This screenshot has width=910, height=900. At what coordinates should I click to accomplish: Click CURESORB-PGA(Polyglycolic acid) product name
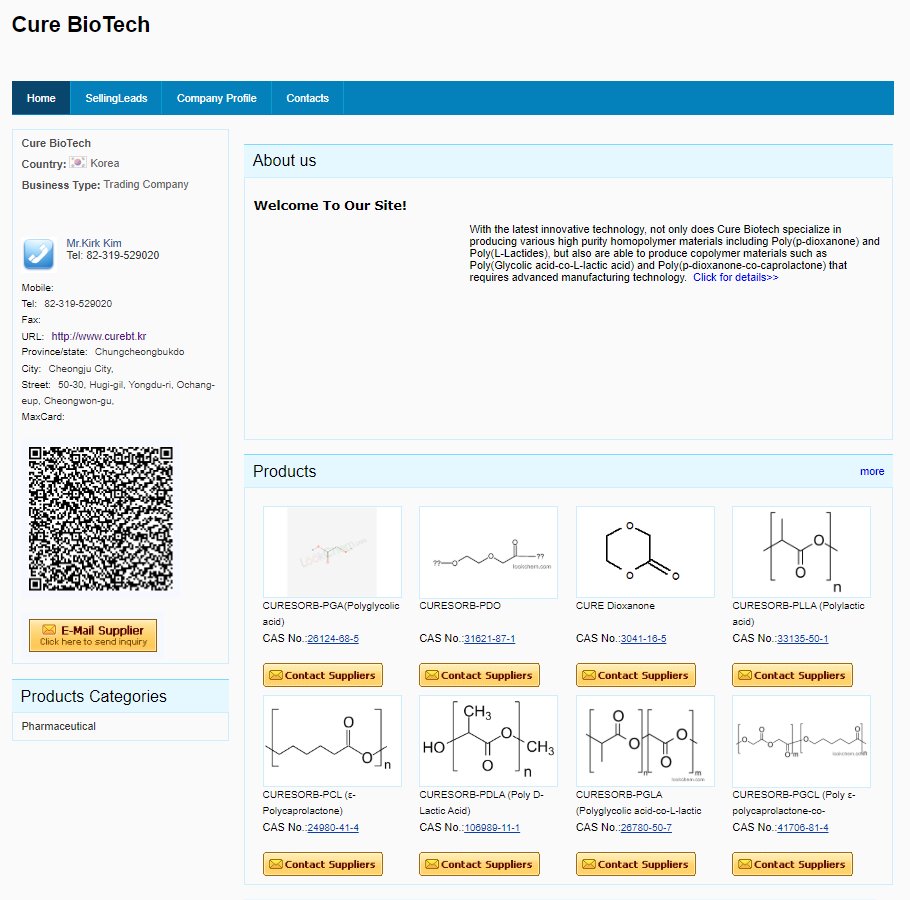click(331, 613)
